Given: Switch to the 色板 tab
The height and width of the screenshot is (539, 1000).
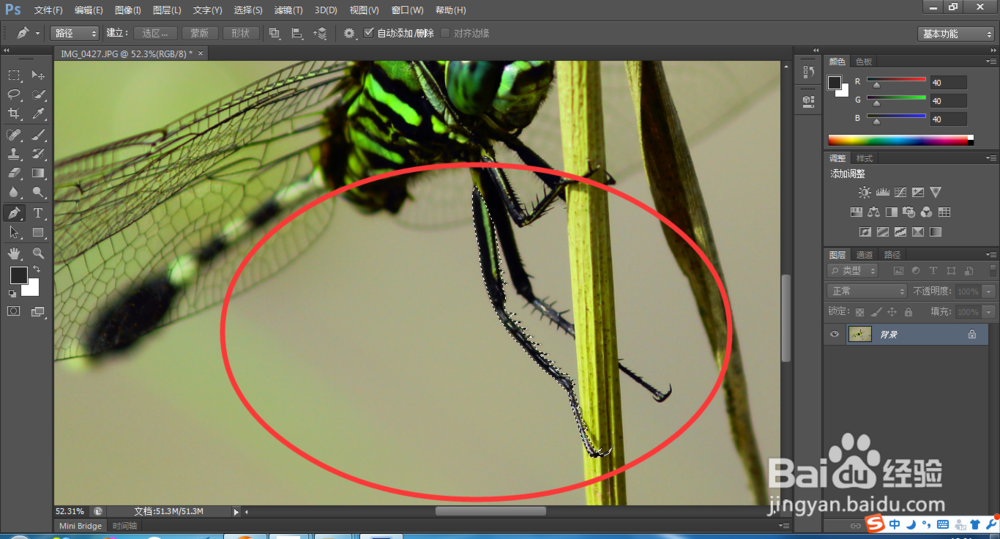Looking at the screenshot, I should (x=864, y=61).
